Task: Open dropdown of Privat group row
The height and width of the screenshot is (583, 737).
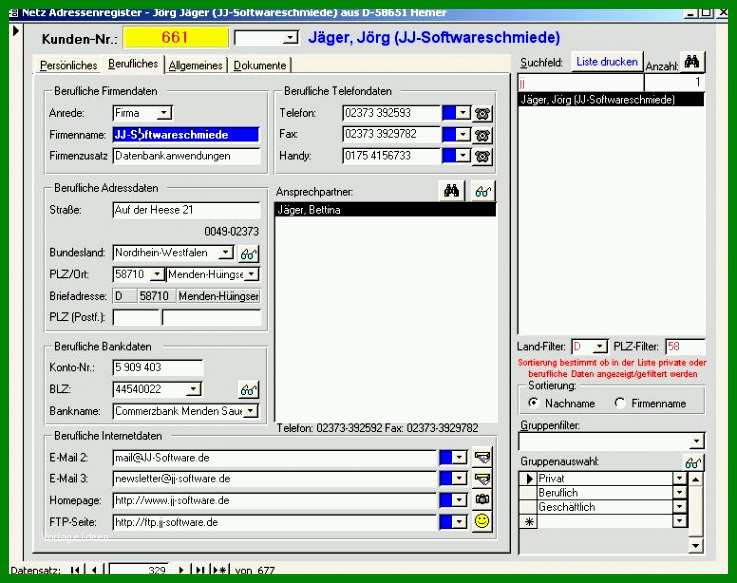Action: [x=680, y=479]
